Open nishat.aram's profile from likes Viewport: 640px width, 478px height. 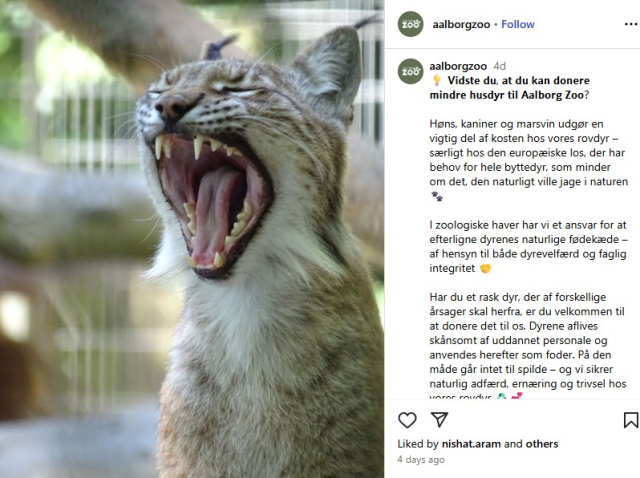[471, 444]
